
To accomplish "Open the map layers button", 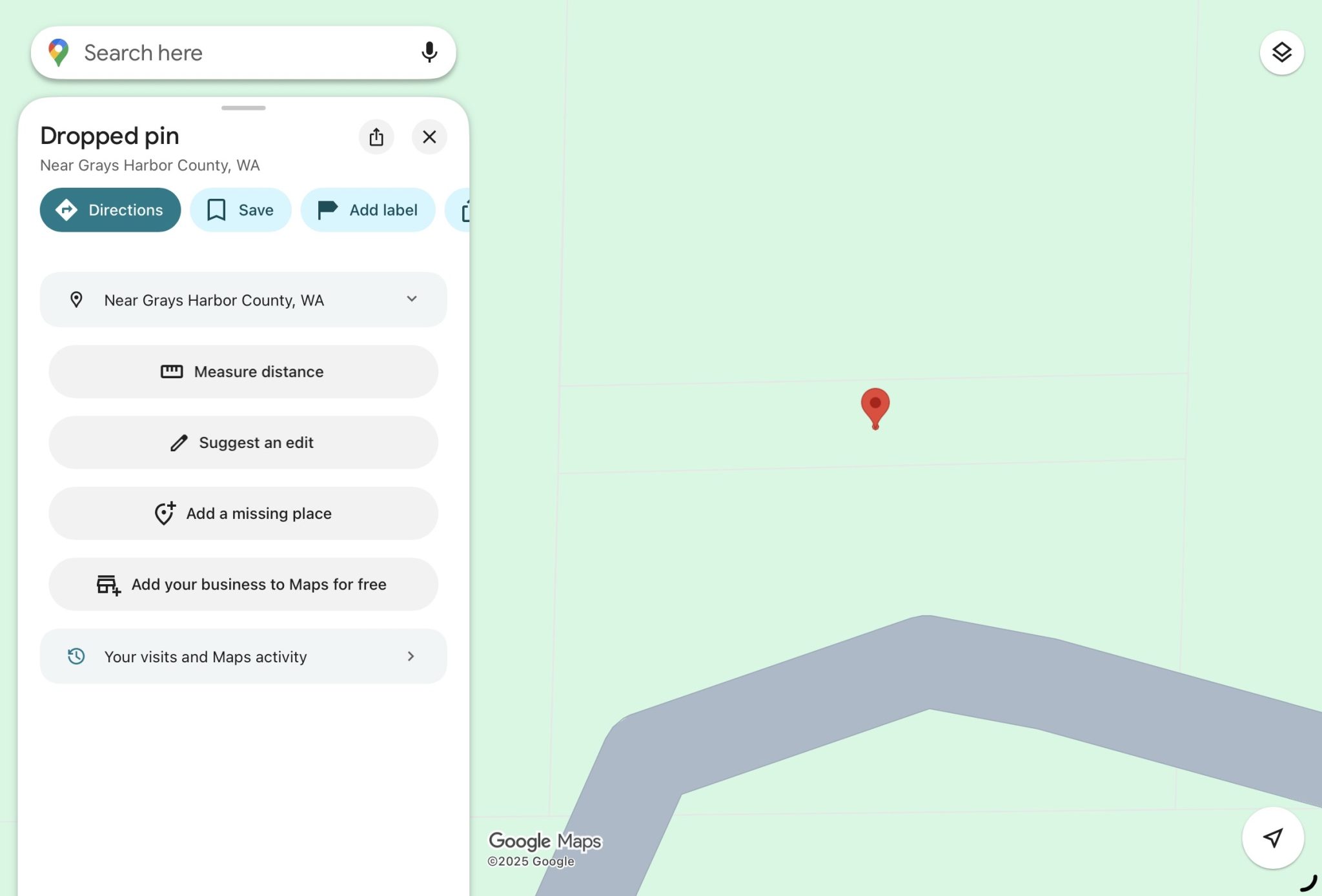I will tap(1281, 52).
